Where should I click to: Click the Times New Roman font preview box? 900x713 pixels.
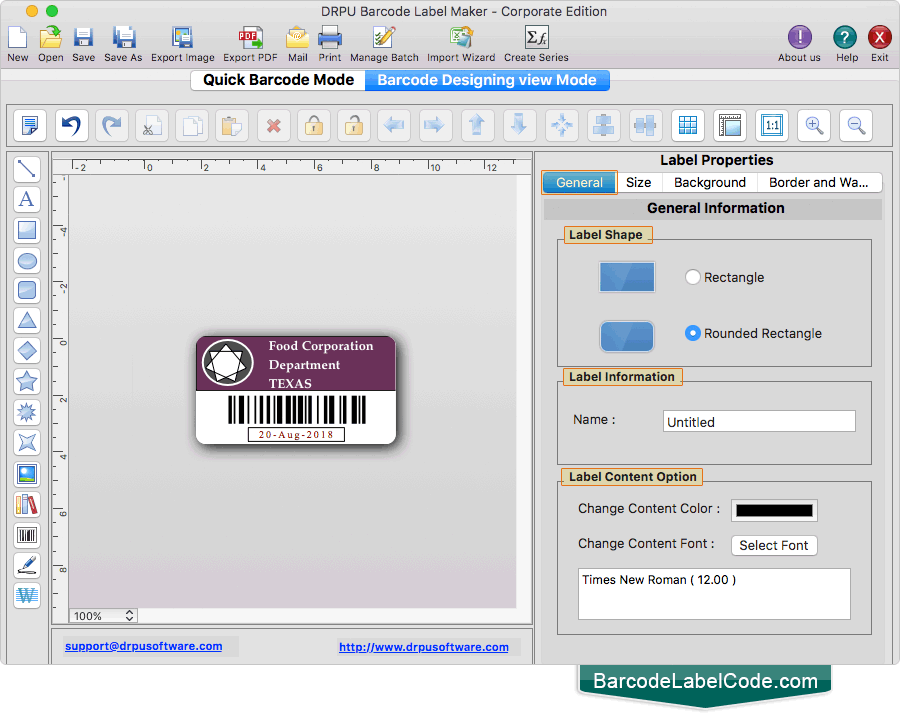point(714,594)
